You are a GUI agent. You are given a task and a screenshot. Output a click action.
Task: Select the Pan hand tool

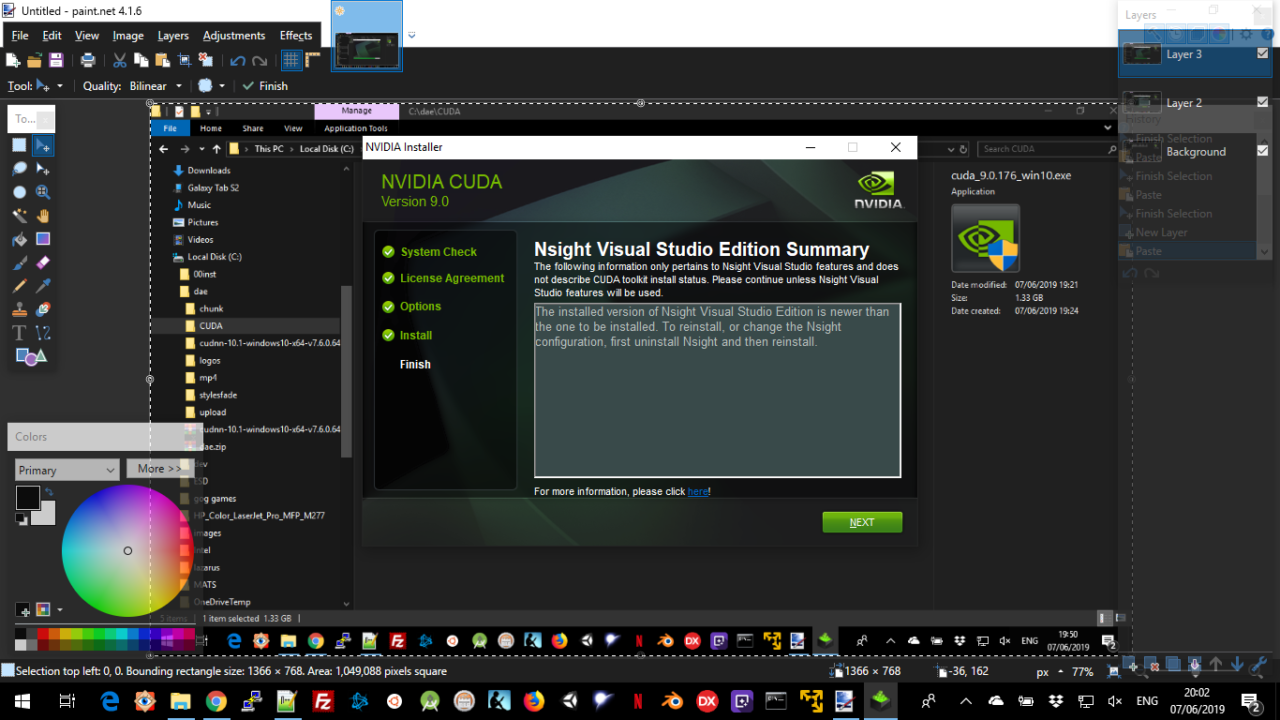click(43, 216)
